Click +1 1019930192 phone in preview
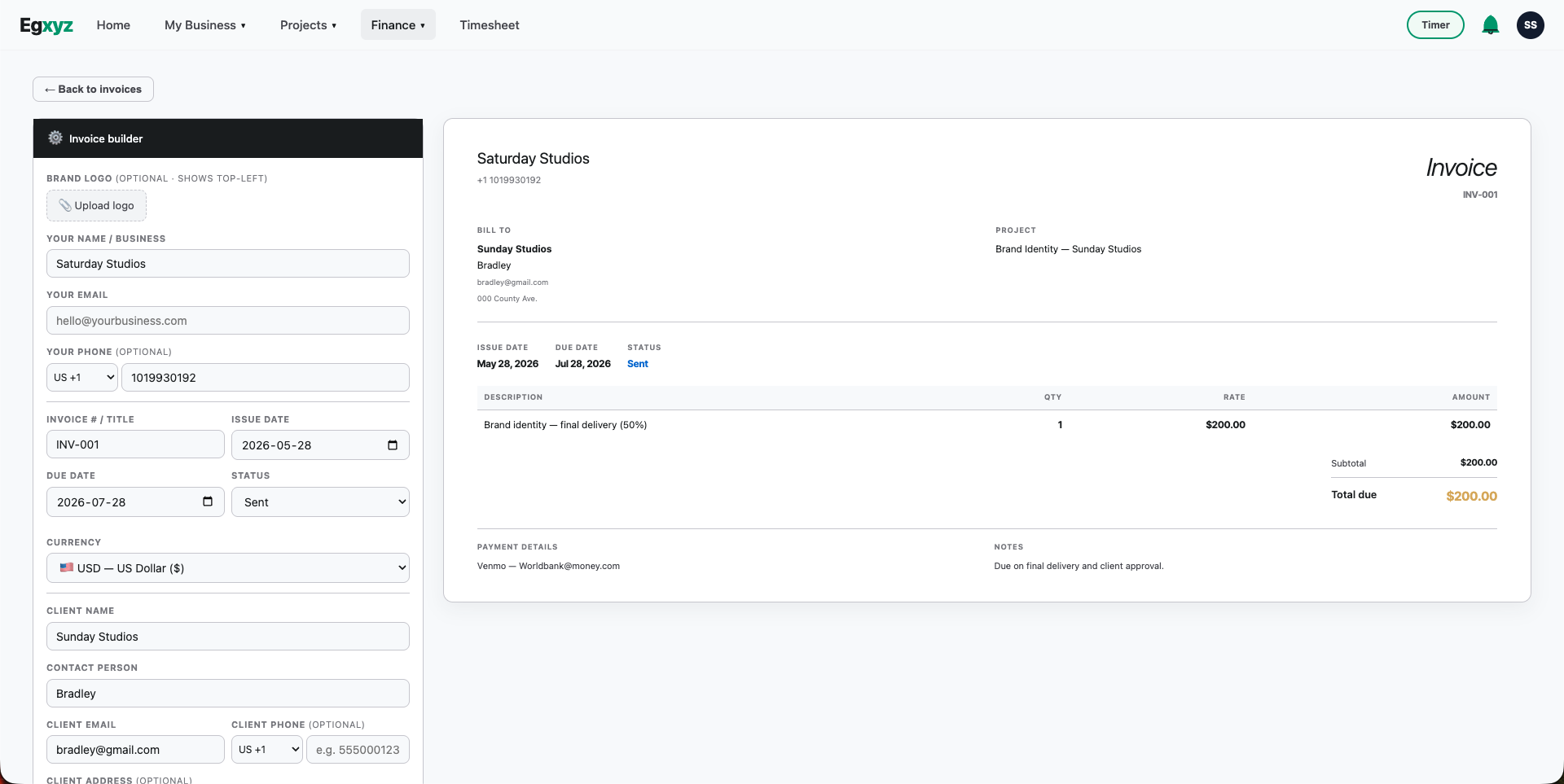This screenshot has height=784, width=1564. tap(509, 180)
